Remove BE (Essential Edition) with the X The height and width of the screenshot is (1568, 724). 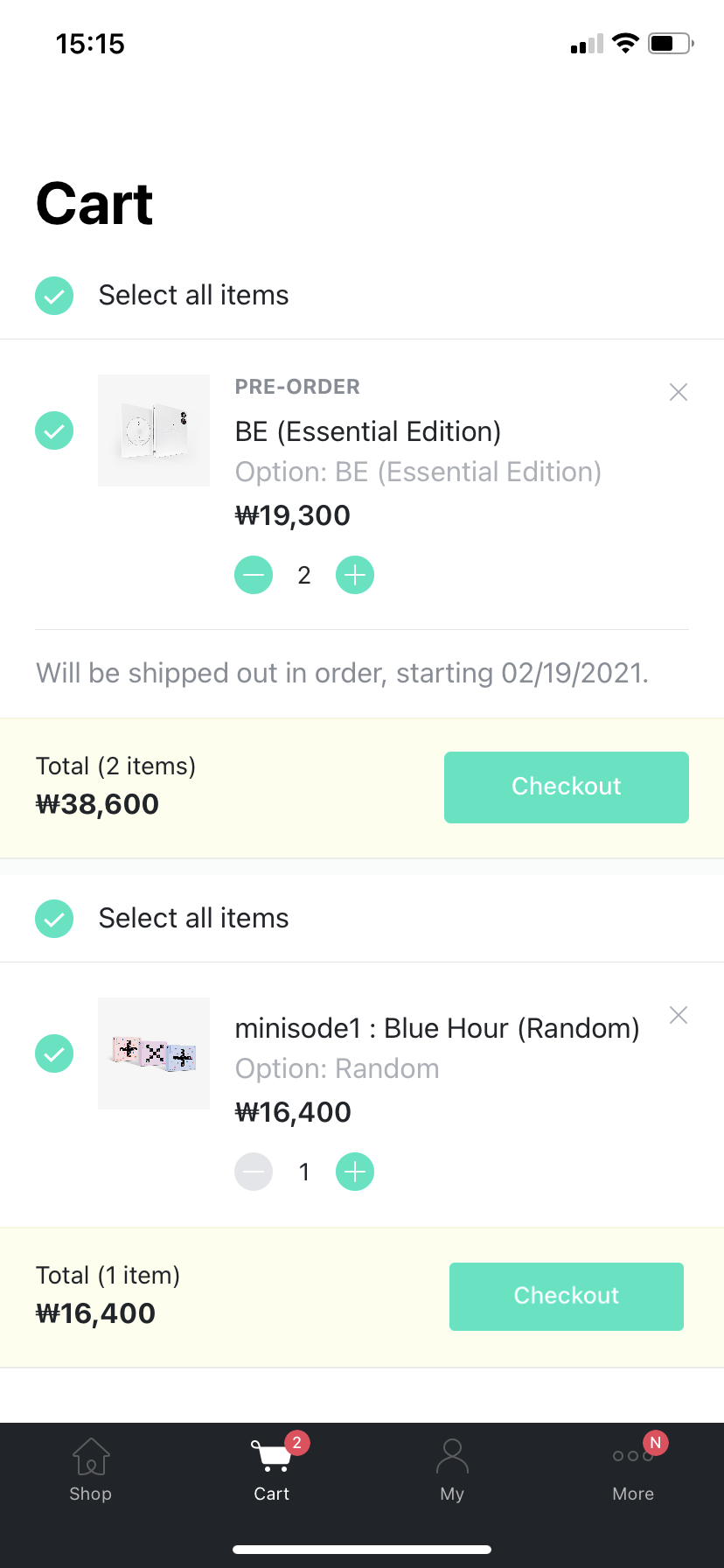pyautogui.click(x=679, y=392)
